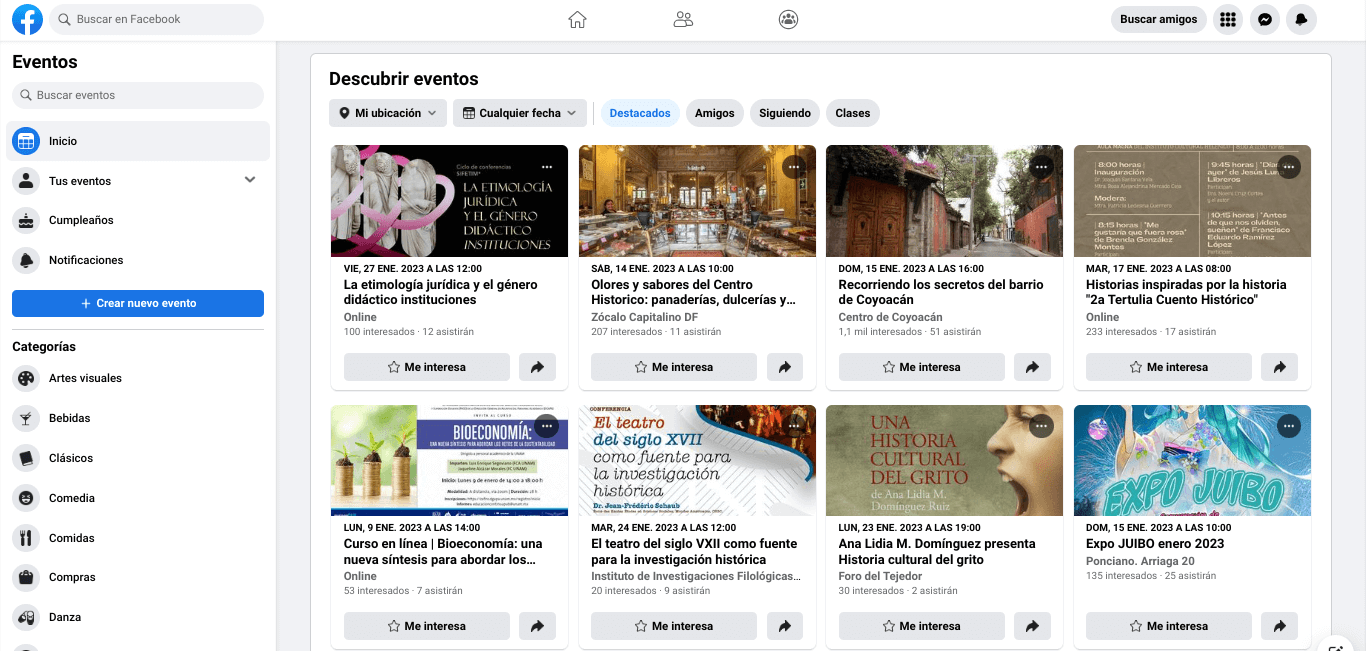This screenshot has width=1366, height=651.
Task: Open options menu on Recorriendo los secretos event
Action: click(1041, 167)
